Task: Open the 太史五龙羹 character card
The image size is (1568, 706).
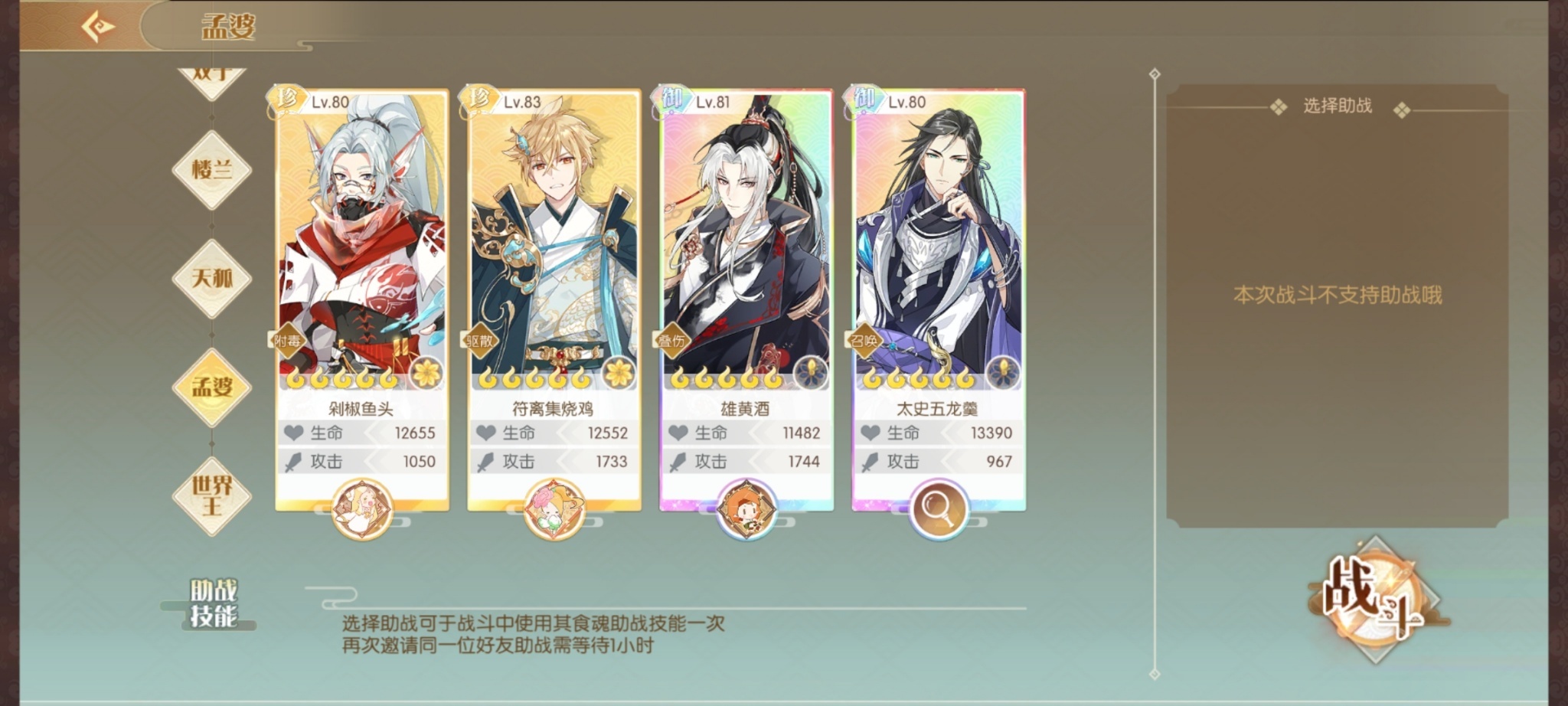Action: pos(939,299)
